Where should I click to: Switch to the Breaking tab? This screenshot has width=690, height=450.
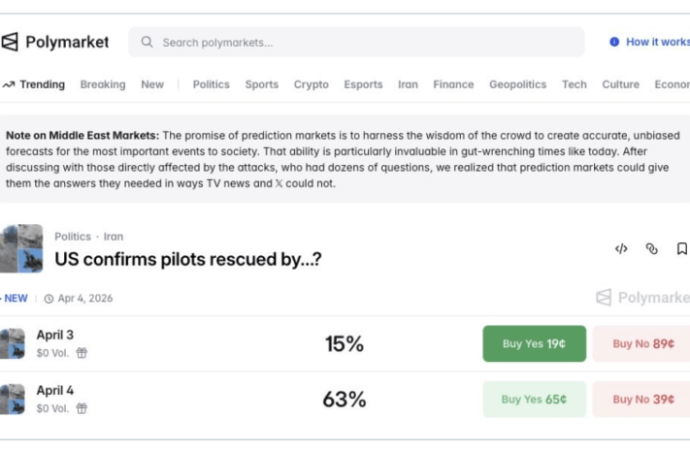pyautogui.click(x=103, y=85)
